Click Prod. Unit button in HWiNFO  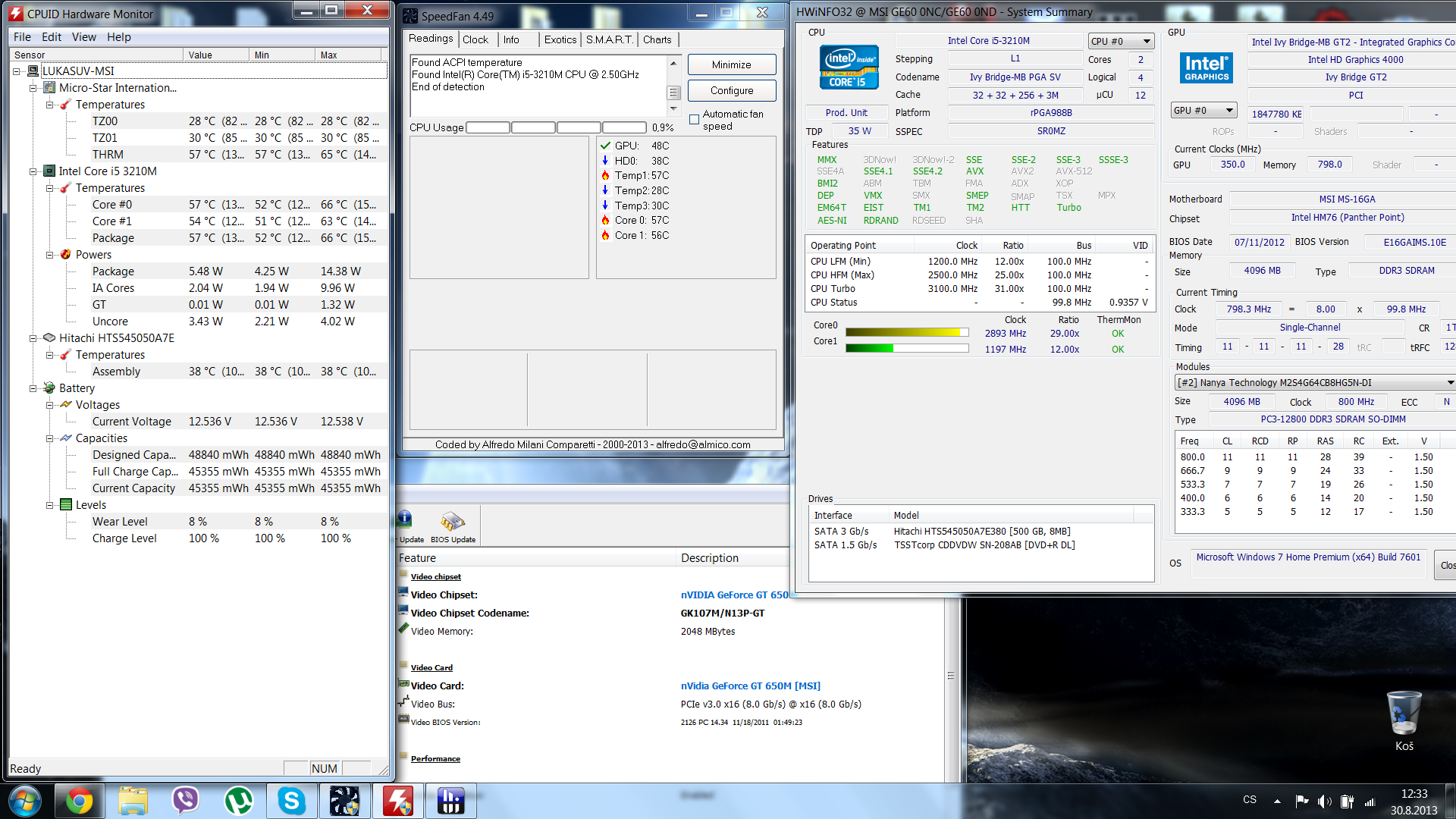coord(846,112)
